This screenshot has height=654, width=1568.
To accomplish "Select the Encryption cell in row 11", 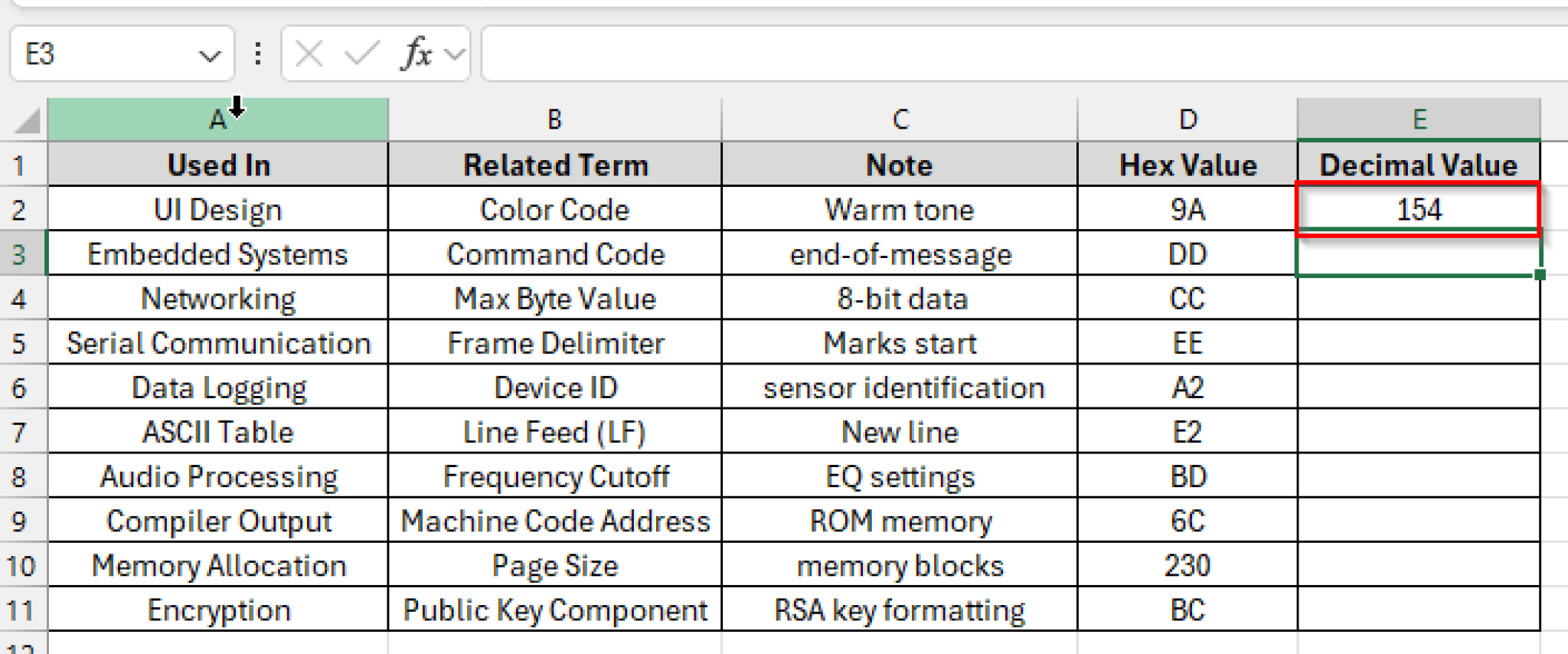I will click(x=217, y=610).
